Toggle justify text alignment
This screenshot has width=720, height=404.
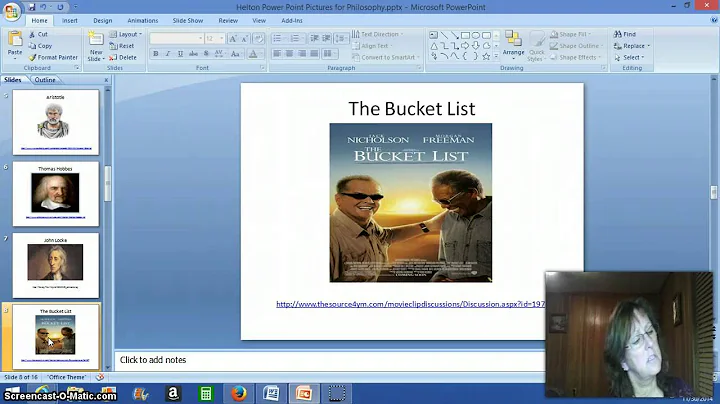314,54
